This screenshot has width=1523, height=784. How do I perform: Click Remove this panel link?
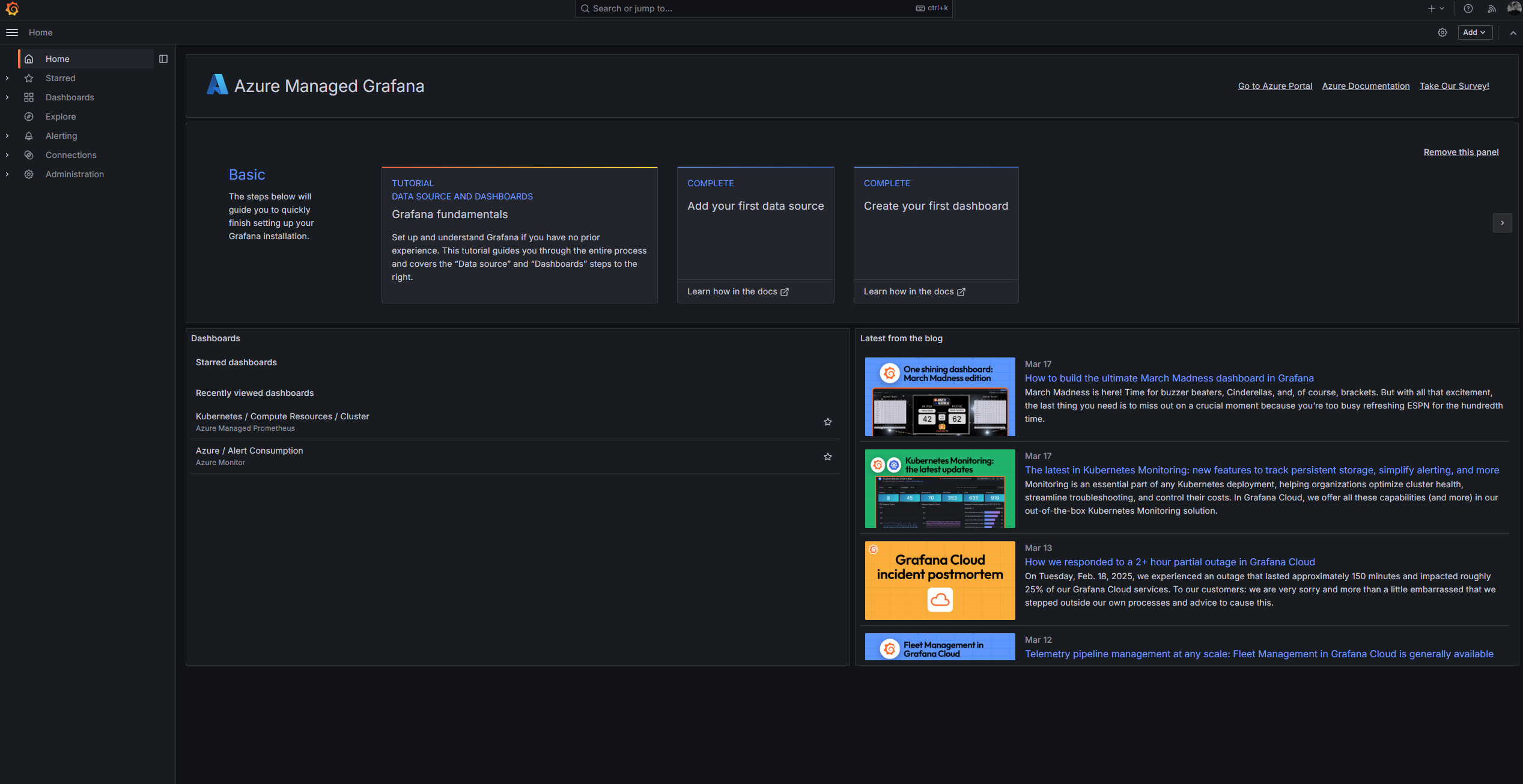[1461, 152]
